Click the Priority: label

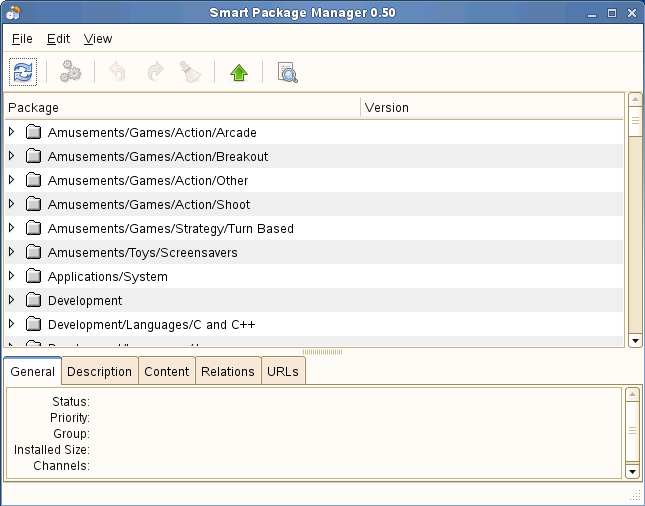pos(70,418)
